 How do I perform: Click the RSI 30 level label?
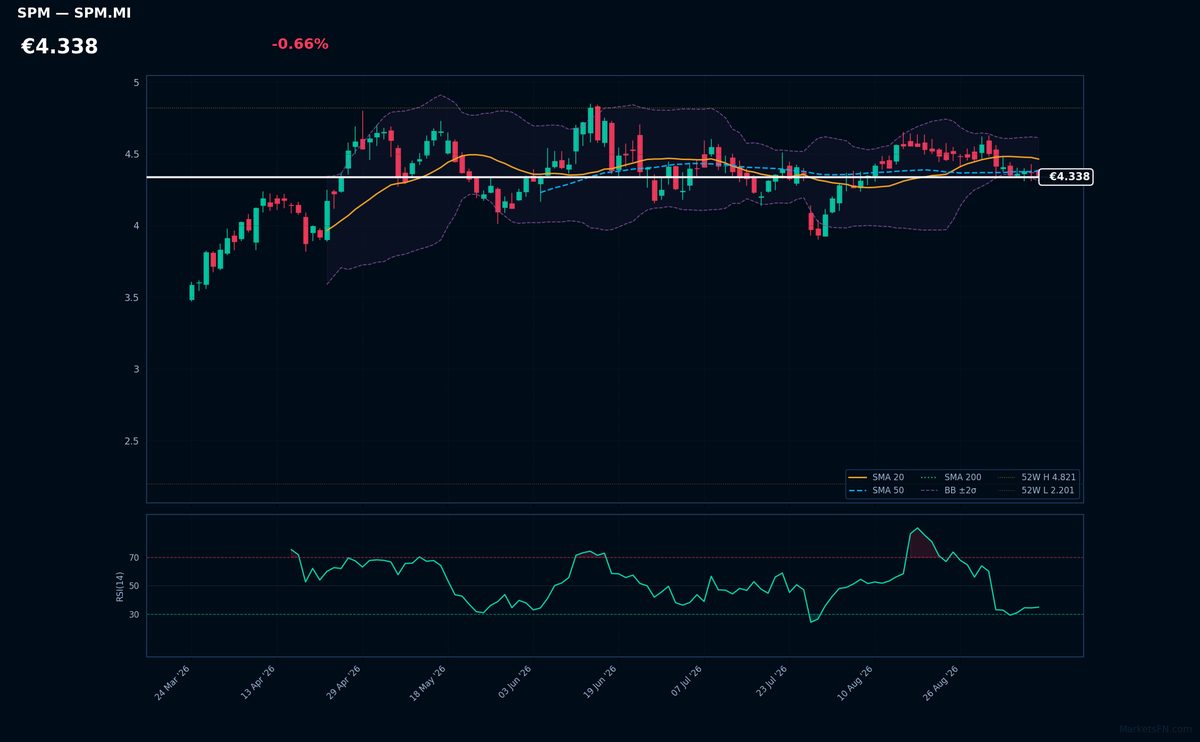(134, 615)
